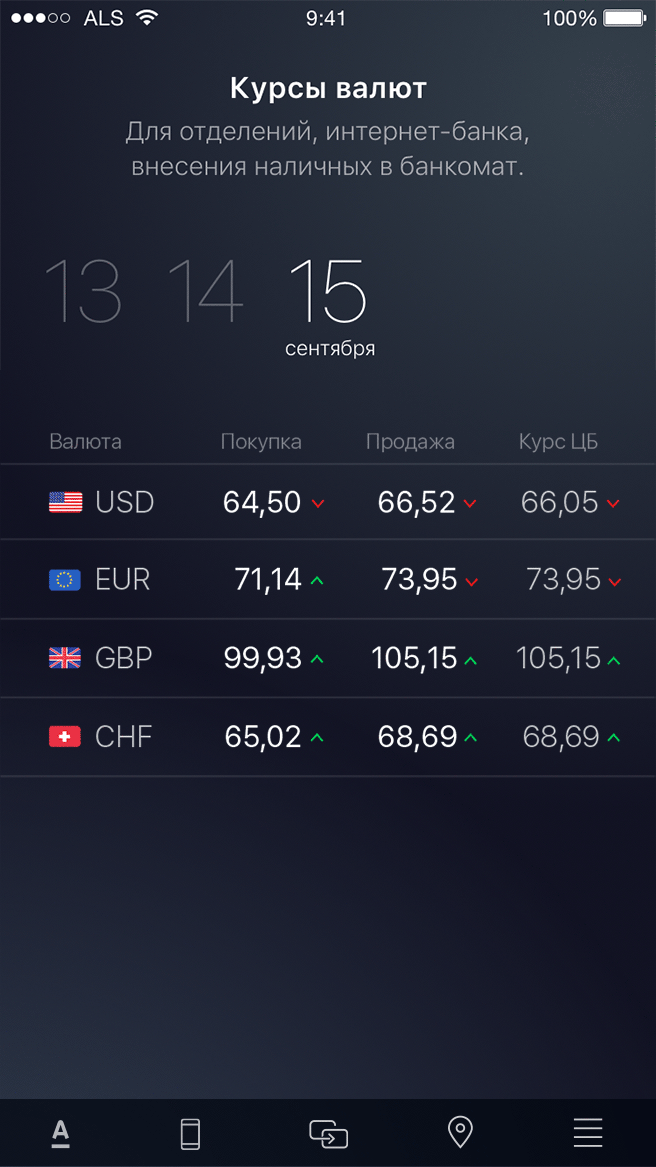Tap the European Union flag icon
The width and height of the screenshot is (656, 1167).
66,579
